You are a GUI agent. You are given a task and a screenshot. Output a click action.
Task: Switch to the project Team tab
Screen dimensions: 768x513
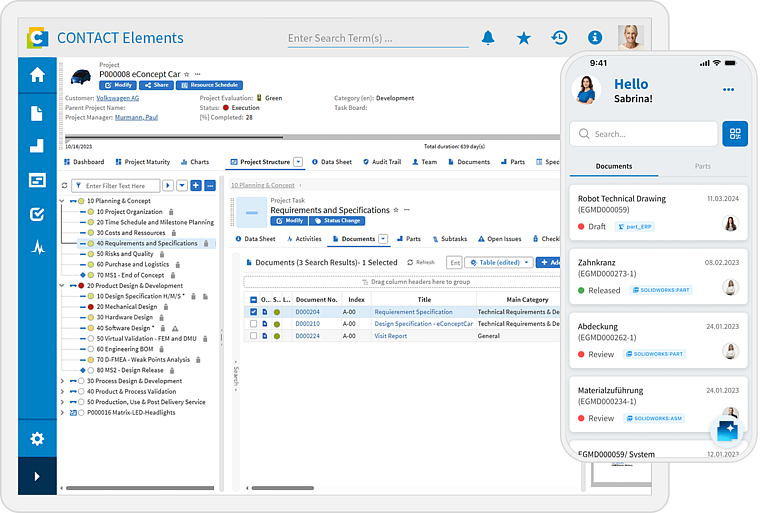click(425, 162)
